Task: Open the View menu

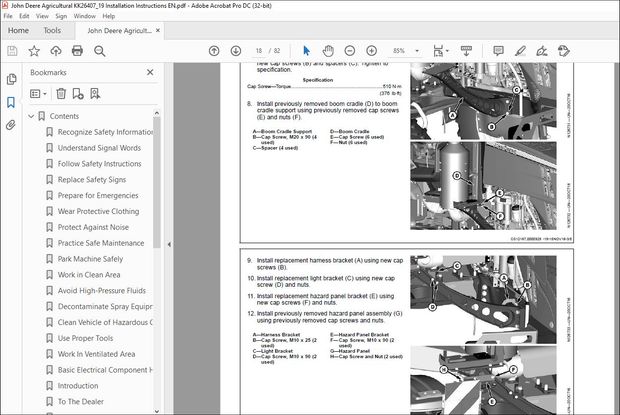Action: pos(42,16)
